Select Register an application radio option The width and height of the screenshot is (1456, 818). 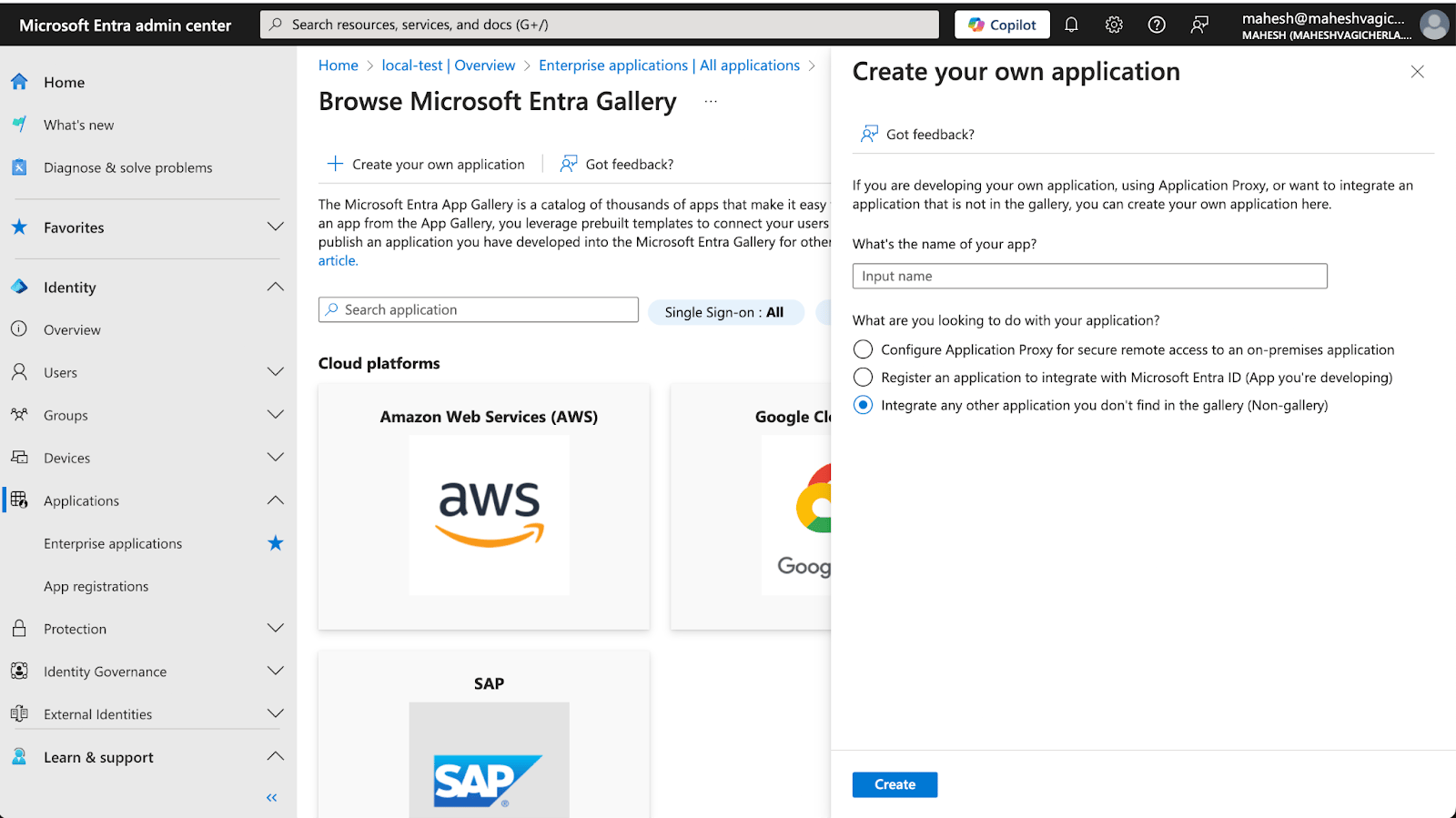click(x=863, y=378)
